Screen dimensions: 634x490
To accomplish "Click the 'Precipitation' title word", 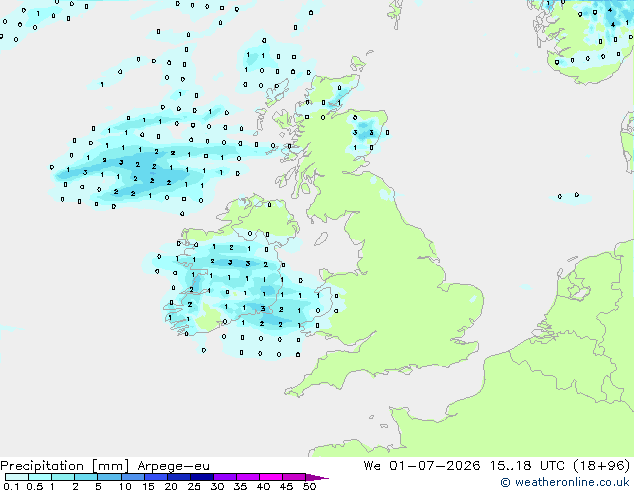I will [x=42, y=466].
